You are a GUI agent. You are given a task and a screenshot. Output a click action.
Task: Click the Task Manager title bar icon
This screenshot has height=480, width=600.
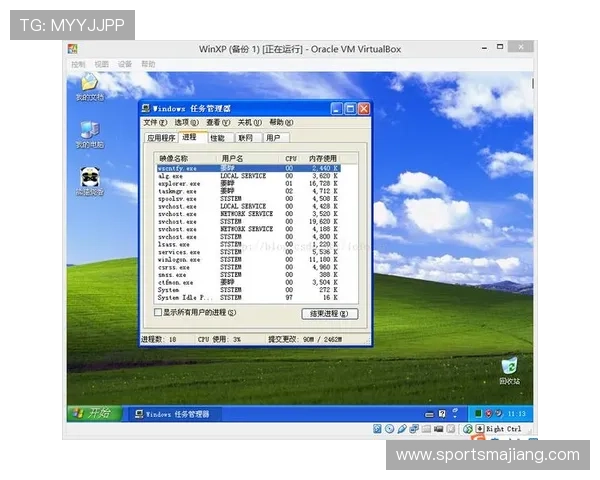coord(146,109)
